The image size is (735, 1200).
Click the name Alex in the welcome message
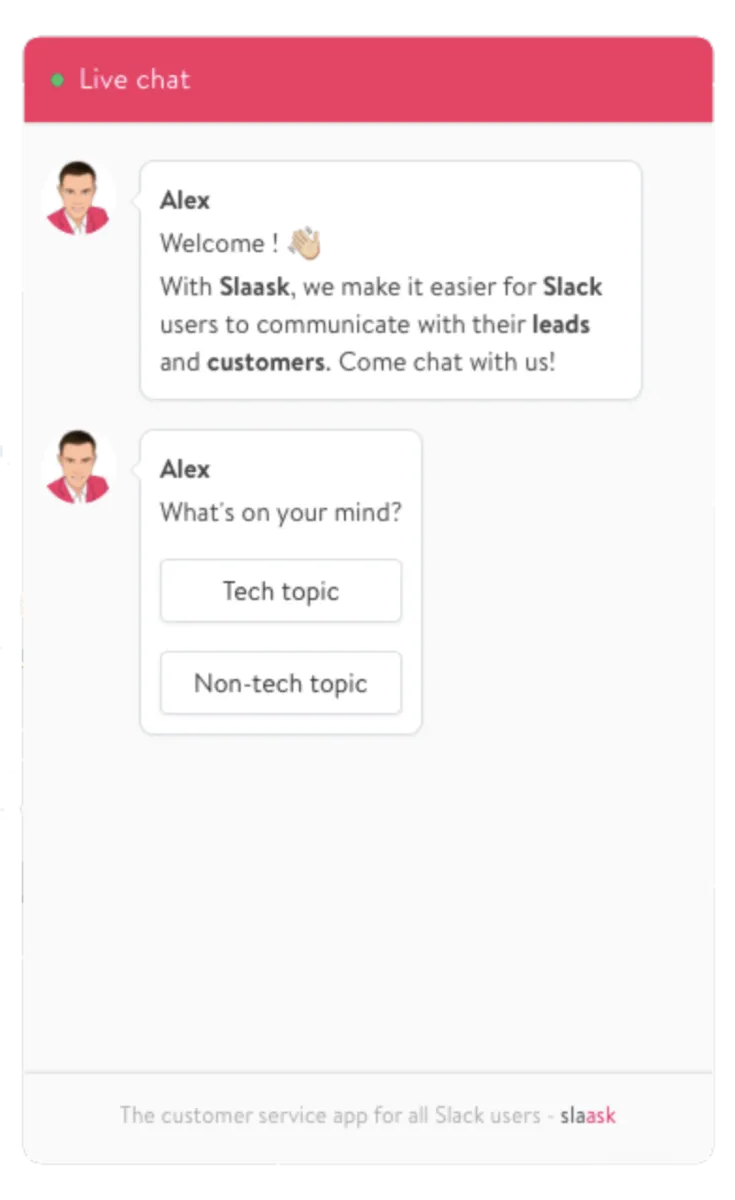pyautogui.click(x=185, y=200)
